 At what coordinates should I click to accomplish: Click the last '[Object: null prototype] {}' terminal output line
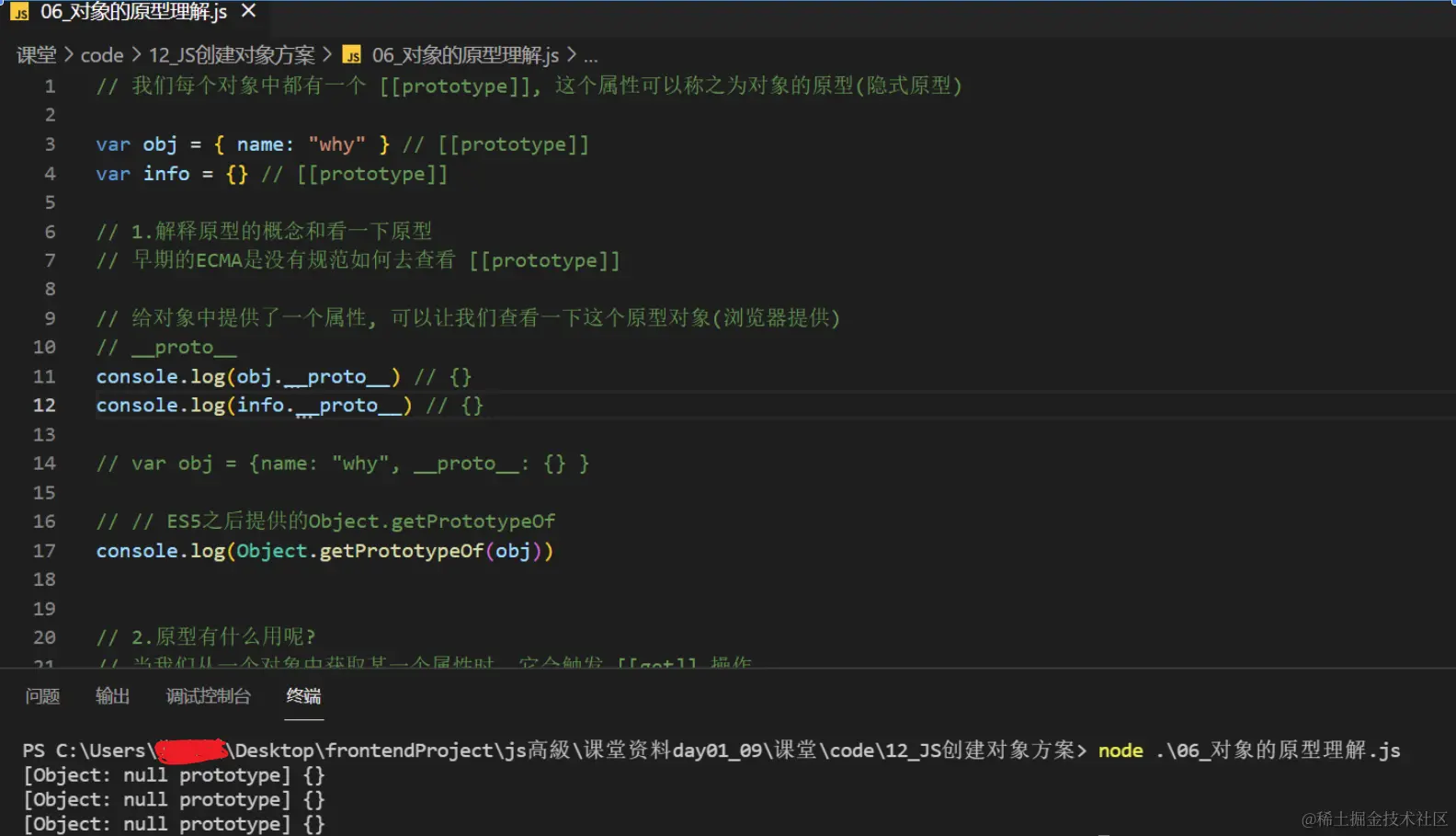click(x=174, y=824)
